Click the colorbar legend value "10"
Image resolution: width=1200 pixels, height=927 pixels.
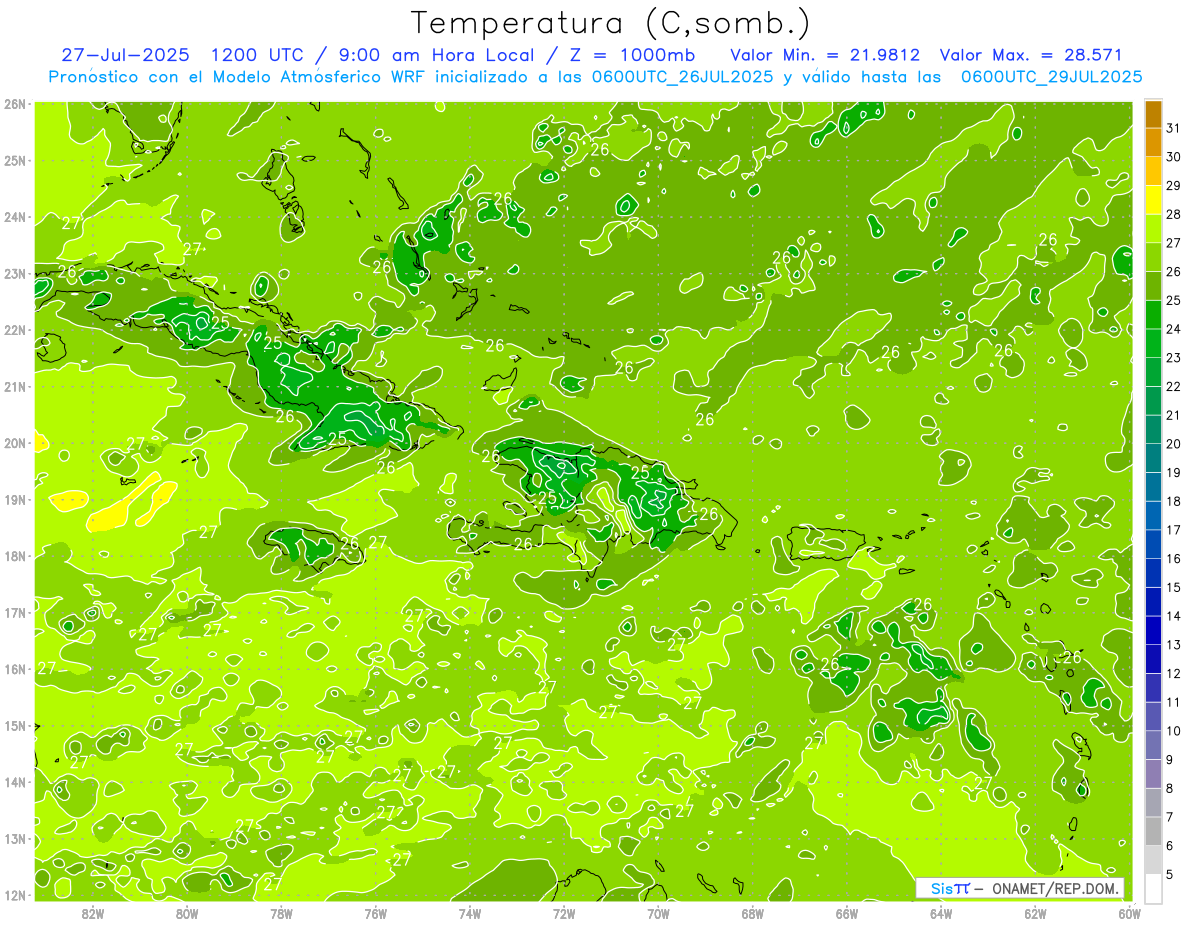point(1173,731)
